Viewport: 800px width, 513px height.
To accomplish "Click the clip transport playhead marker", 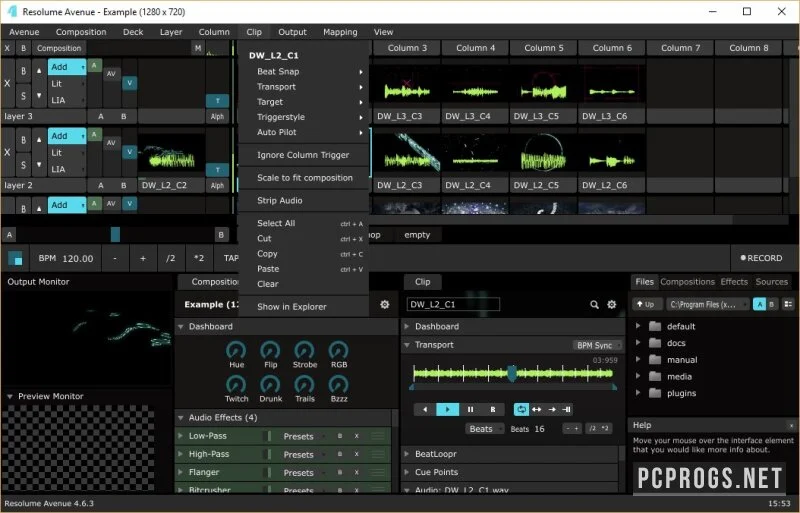I will click(x=512, y=373).
